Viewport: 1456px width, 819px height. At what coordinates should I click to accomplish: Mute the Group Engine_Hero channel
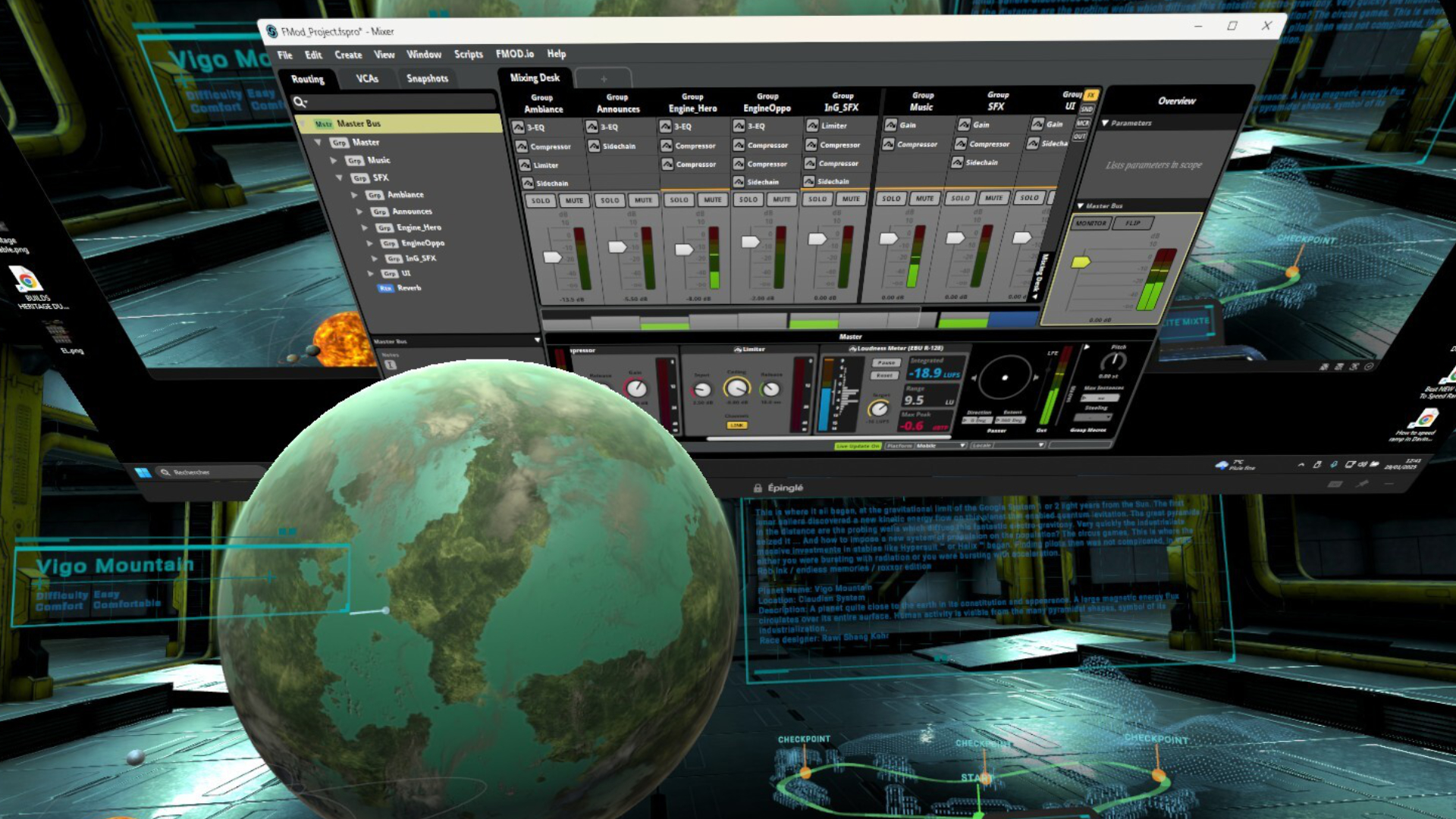712,200
